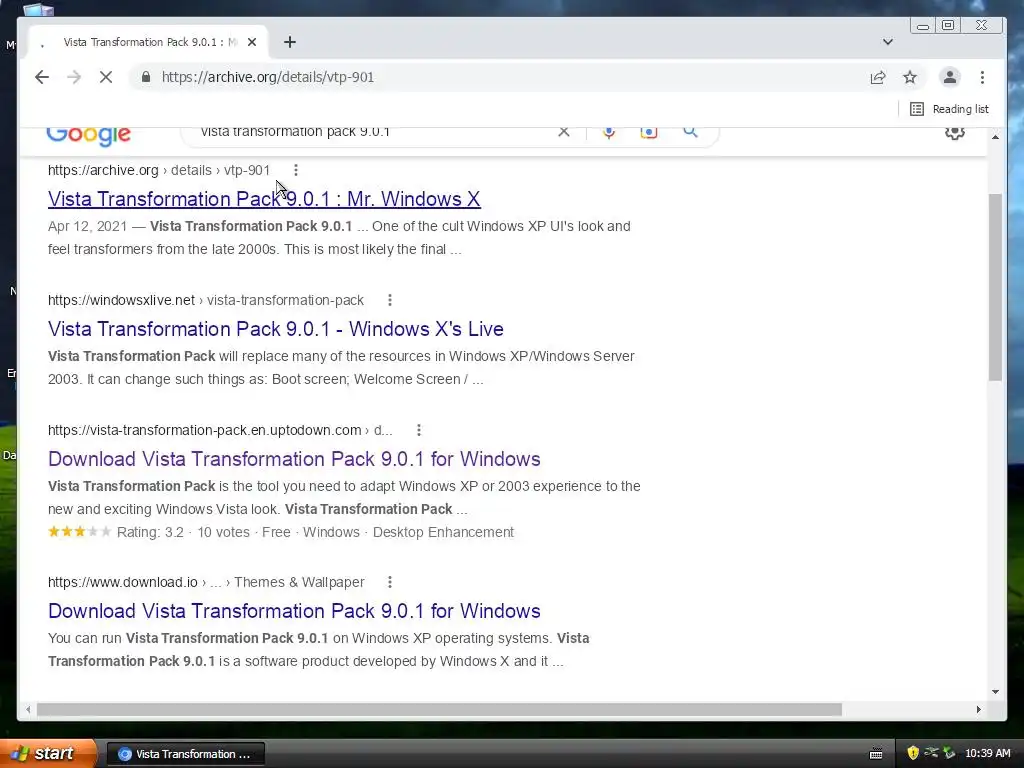Search by image camera icon
This screenshot has height=768, width=1024.
[648, 132]
